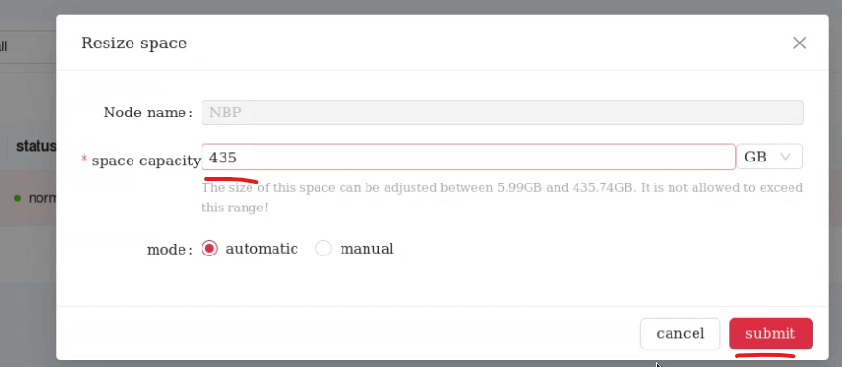Screen dimensions: 842x367
Task: Click the 'space capacity' field label
Action: (x=146, y=160)
